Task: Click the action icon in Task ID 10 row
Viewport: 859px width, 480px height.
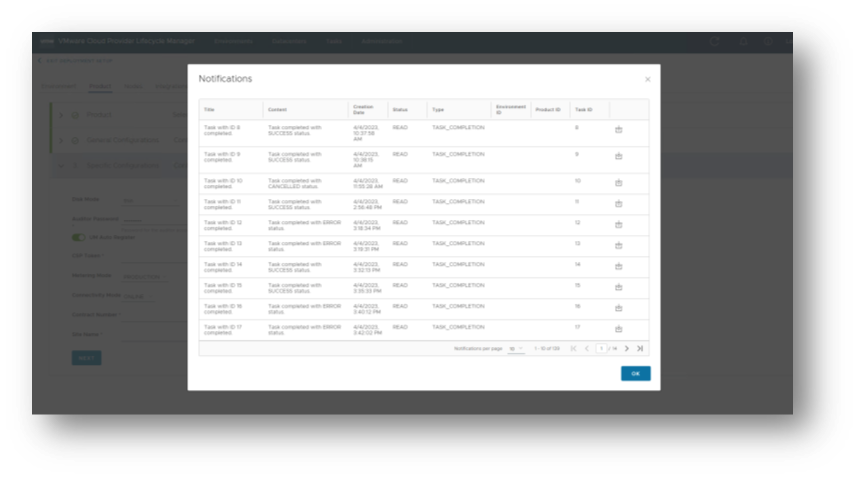Action: coord(619,182)
